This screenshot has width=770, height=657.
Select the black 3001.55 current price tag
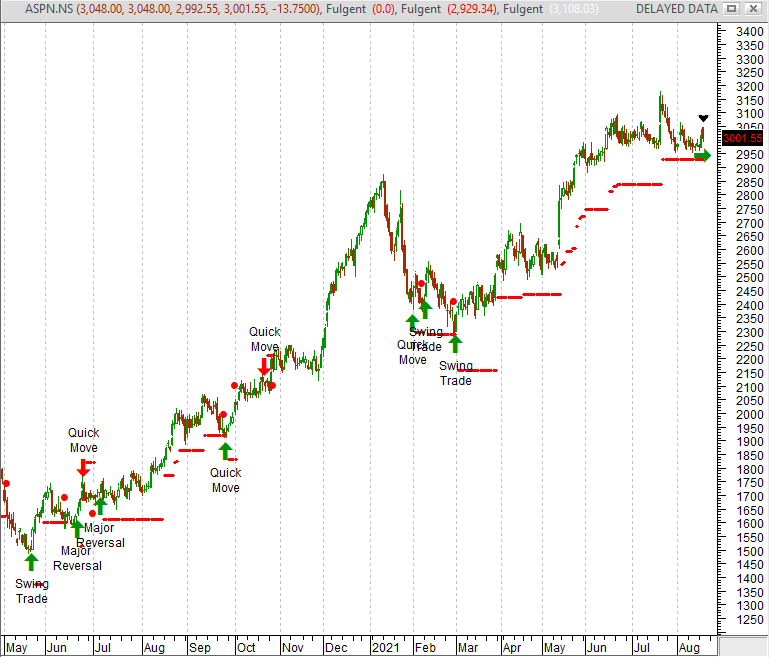[x=742, y=138]
